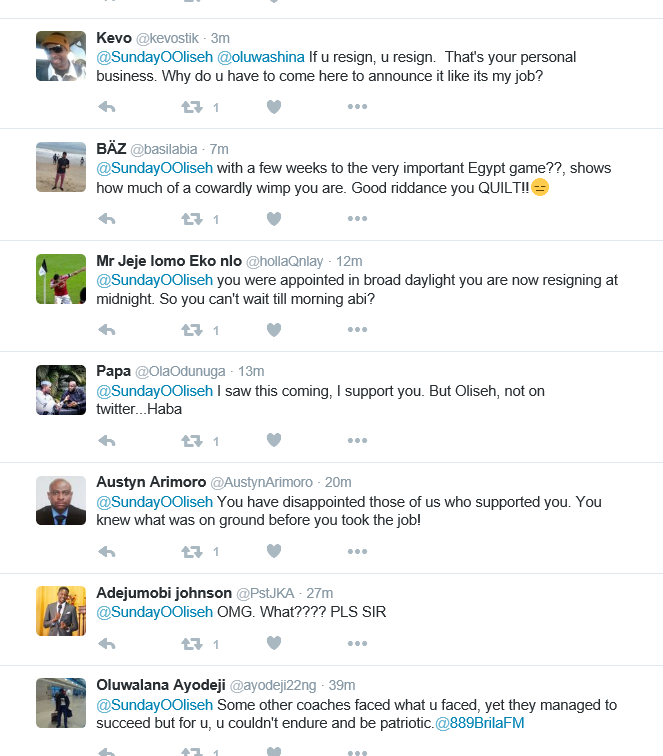Open the @889BrilaFM mention link
This screenshot has width=663, height=756.
click(x=480, y=723)
